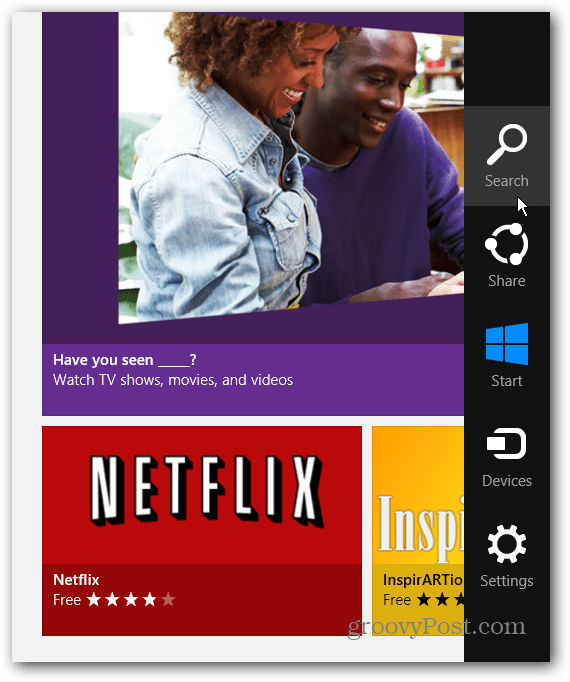Click the InspirARTion "Free" price label
This screenshot has height=682, width=570.
coord(397,600)
